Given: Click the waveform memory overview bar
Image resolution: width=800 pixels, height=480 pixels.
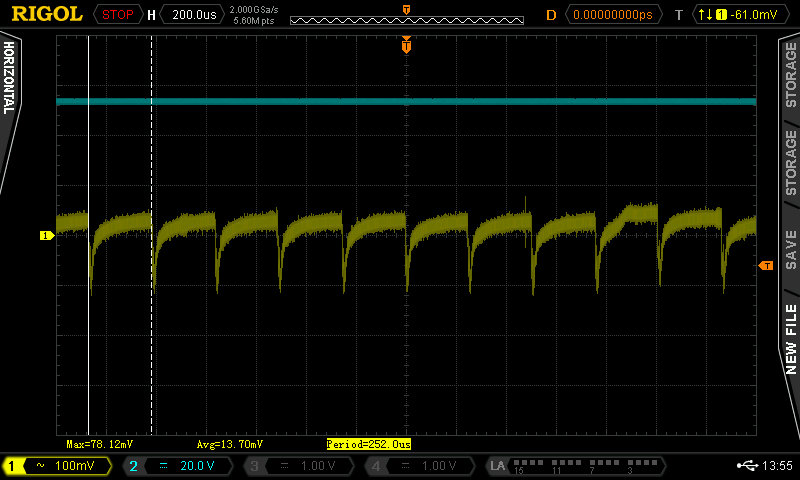Looking at the screenshot, I should (407, 20).
